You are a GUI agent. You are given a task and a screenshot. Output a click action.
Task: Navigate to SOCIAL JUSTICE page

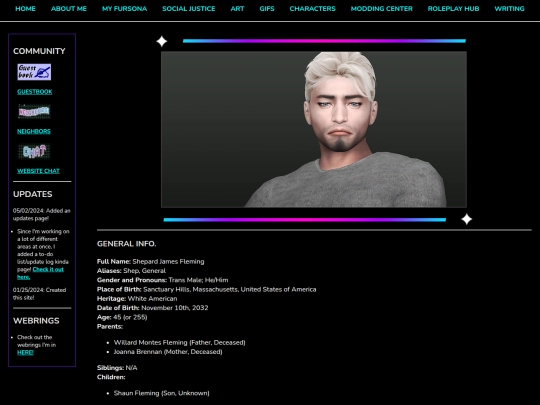pos(189,9)
